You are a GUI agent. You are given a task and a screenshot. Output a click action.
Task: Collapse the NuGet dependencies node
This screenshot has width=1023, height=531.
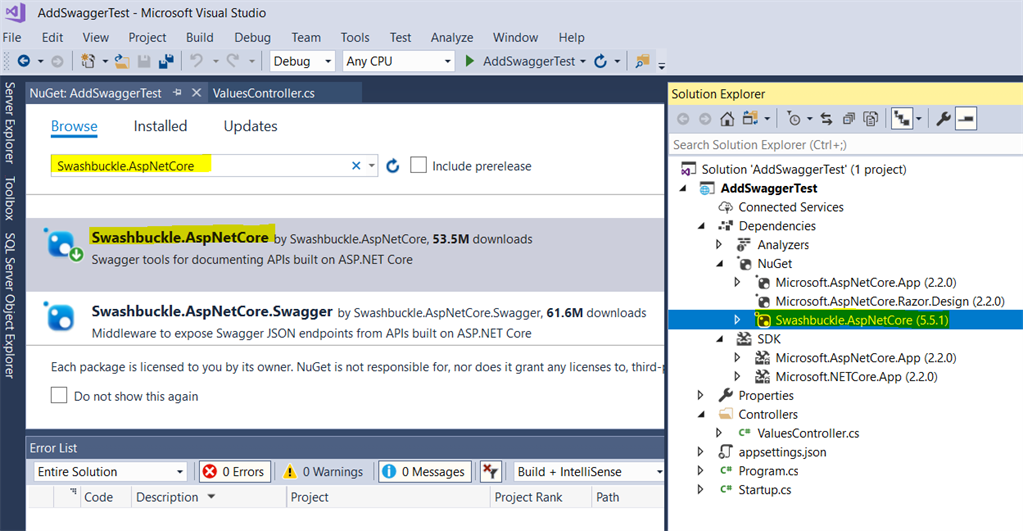(720, 264)
